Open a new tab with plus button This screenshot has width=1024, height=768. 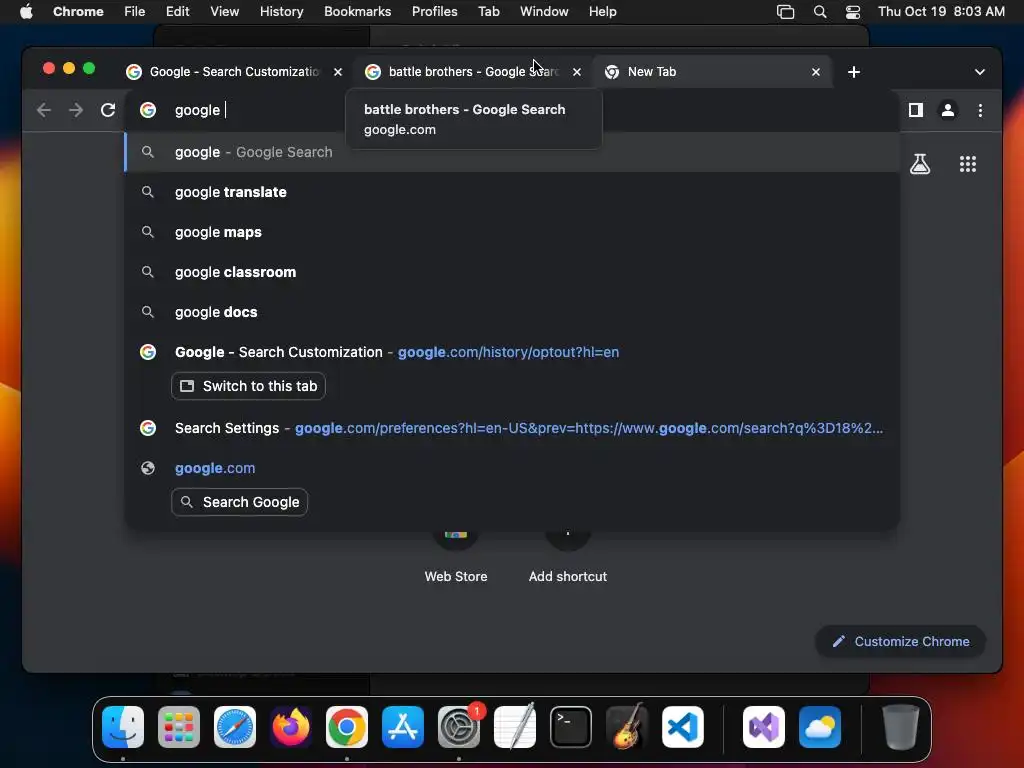click(854, 72)
